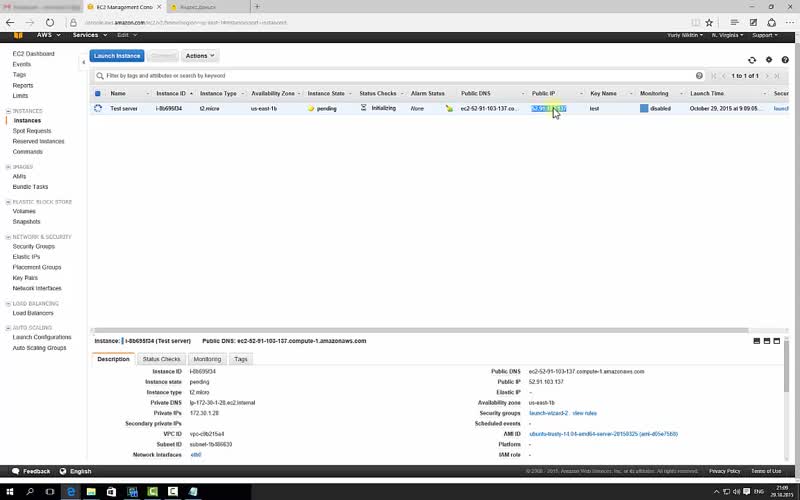The image size is (800, 500).
Task: Open the gear settings for table columns
Action: click(x=769, y=60)
